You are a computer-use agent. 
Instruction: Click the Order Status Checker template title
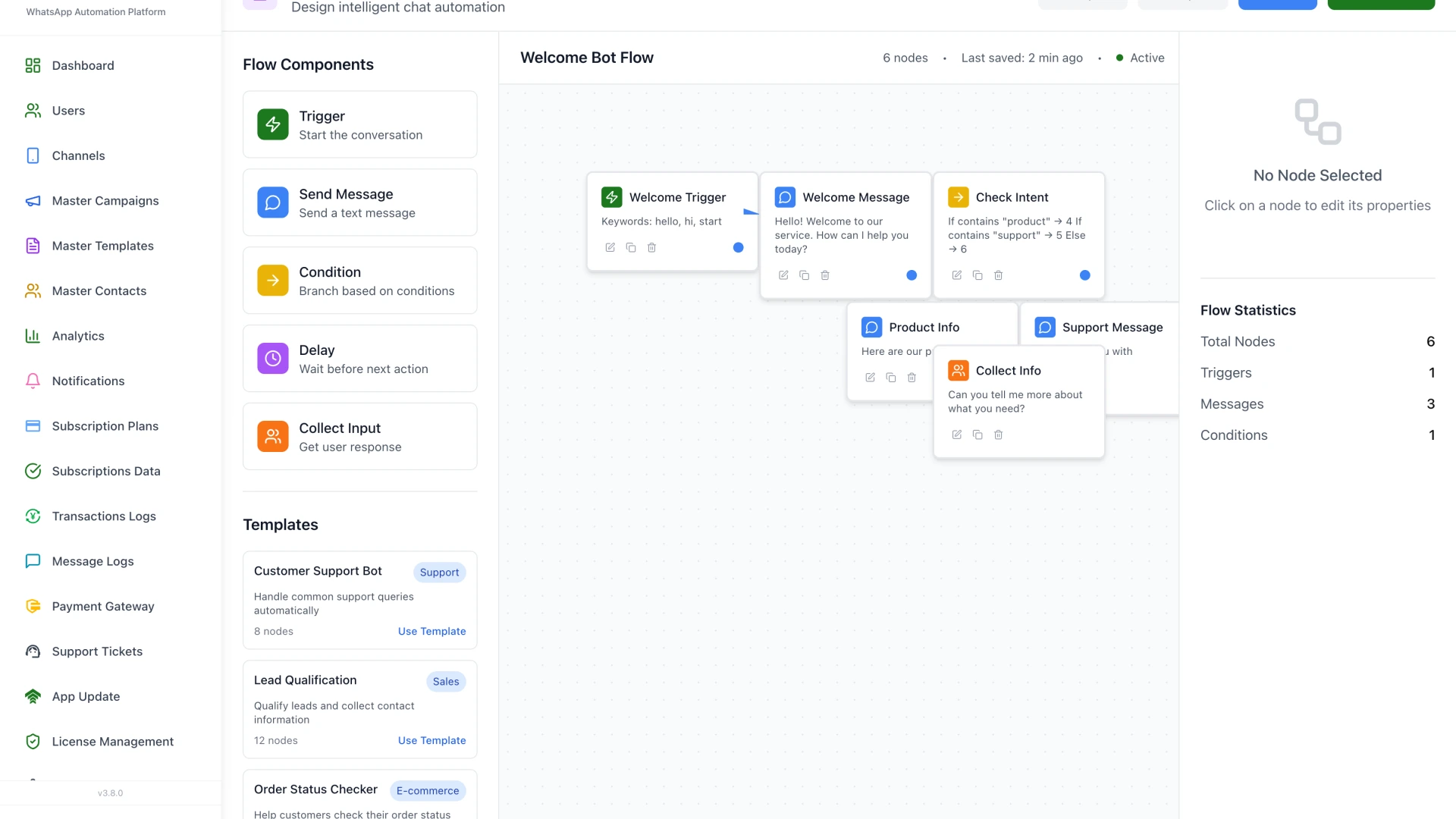click(x=315, y=789)
